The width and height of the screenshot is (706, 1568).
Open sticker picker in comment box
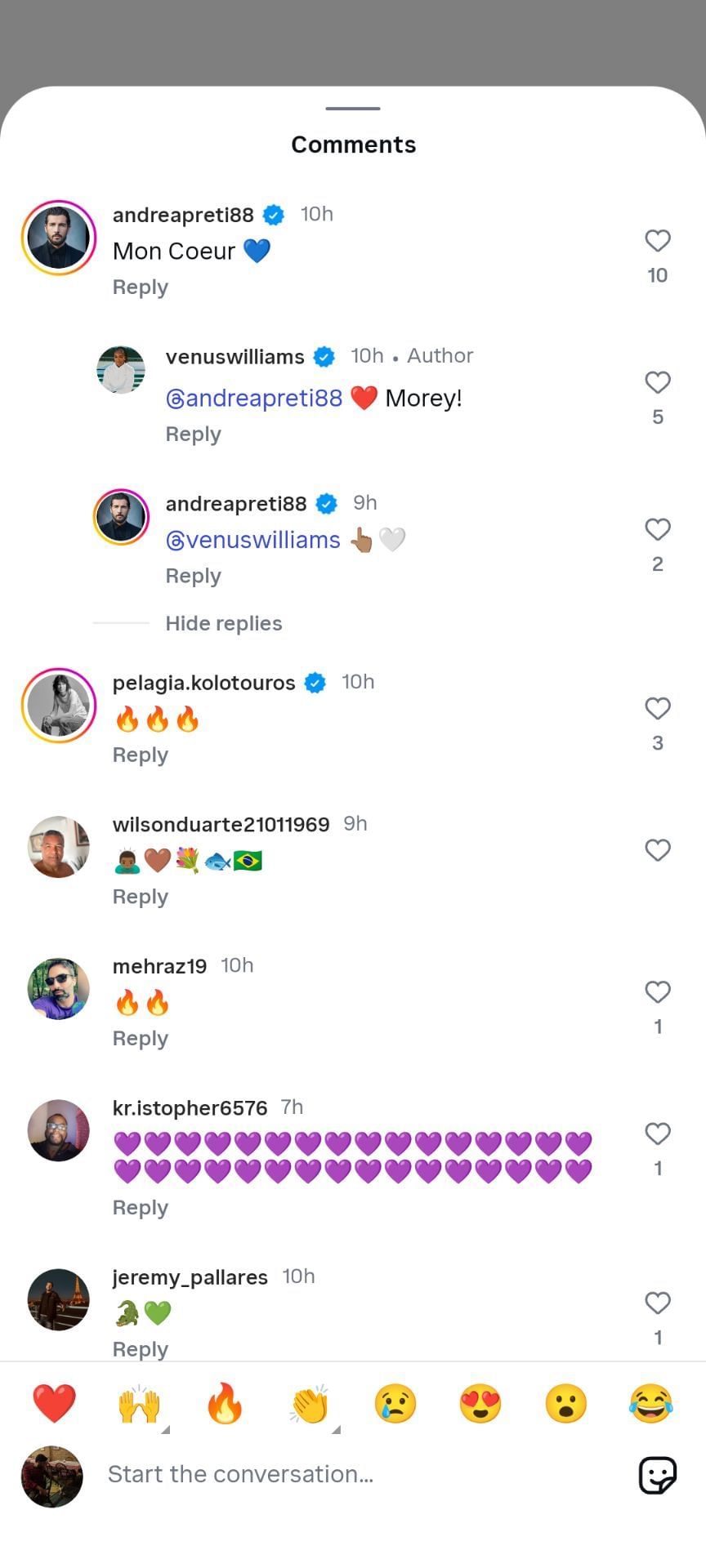tap(657, 1475)
